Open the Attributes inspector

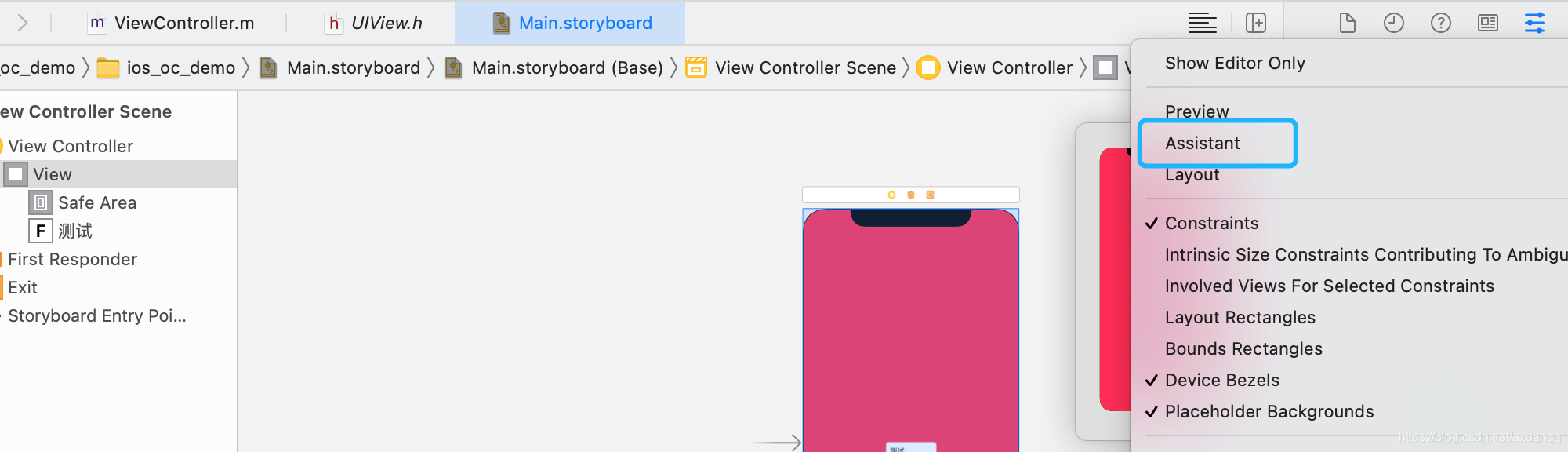tap(1534, 23)
